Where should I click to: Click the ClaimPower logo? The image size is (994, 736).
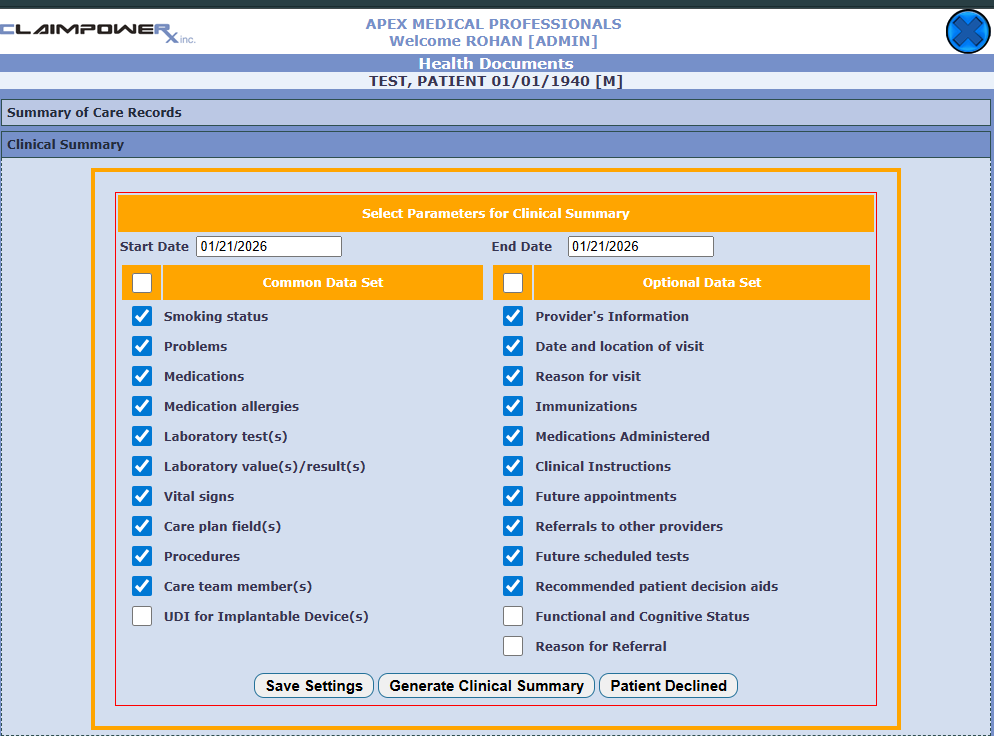click(x=98, y=32)
